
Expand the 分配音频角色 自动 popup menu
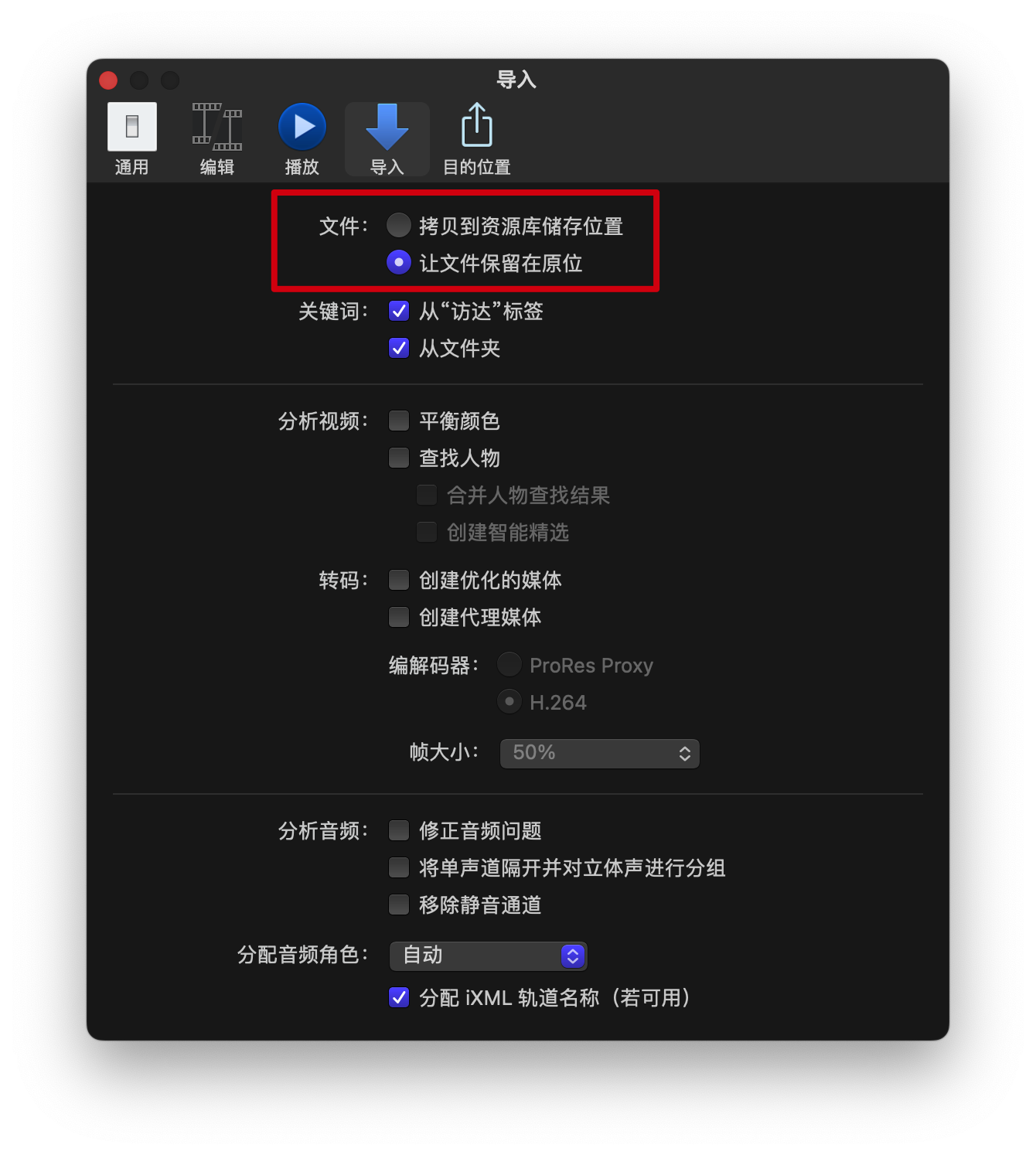(489, 956)
